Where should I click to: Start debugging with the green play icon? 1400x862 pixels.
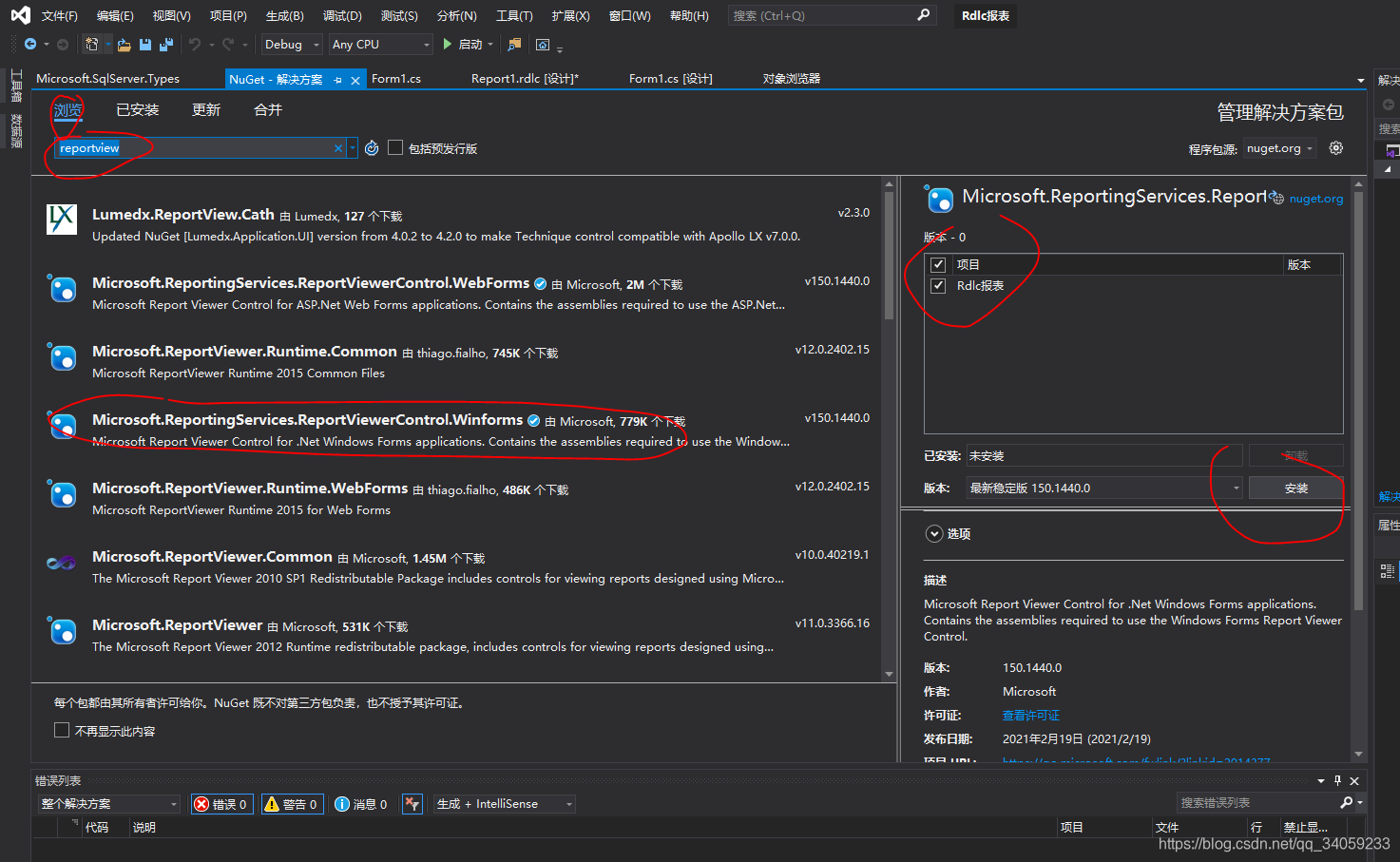pos(448,45)
